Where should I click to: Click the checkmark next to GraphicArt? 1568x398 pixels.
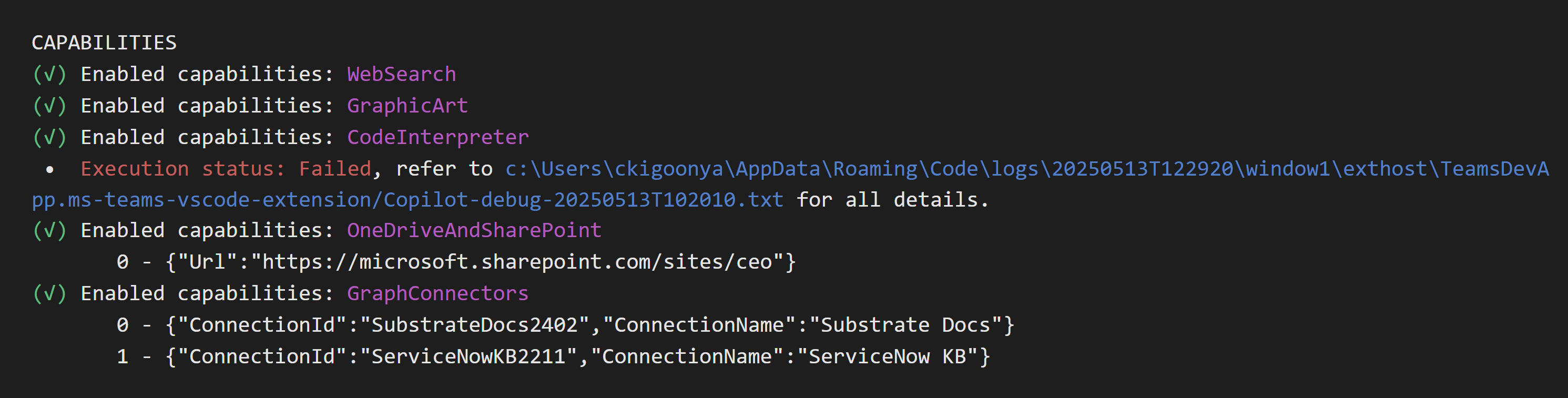click(50, 106)
